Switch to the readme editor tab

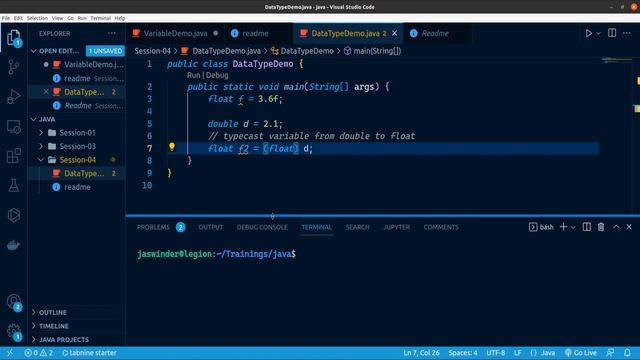256,33
